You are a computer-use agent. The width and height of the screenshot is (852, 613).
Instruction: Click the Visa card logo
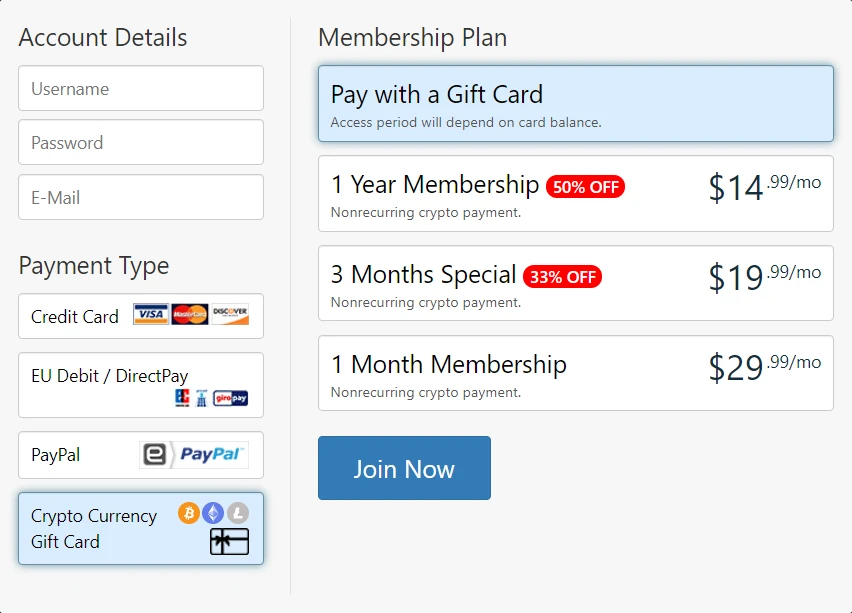[x=151, y=315]
